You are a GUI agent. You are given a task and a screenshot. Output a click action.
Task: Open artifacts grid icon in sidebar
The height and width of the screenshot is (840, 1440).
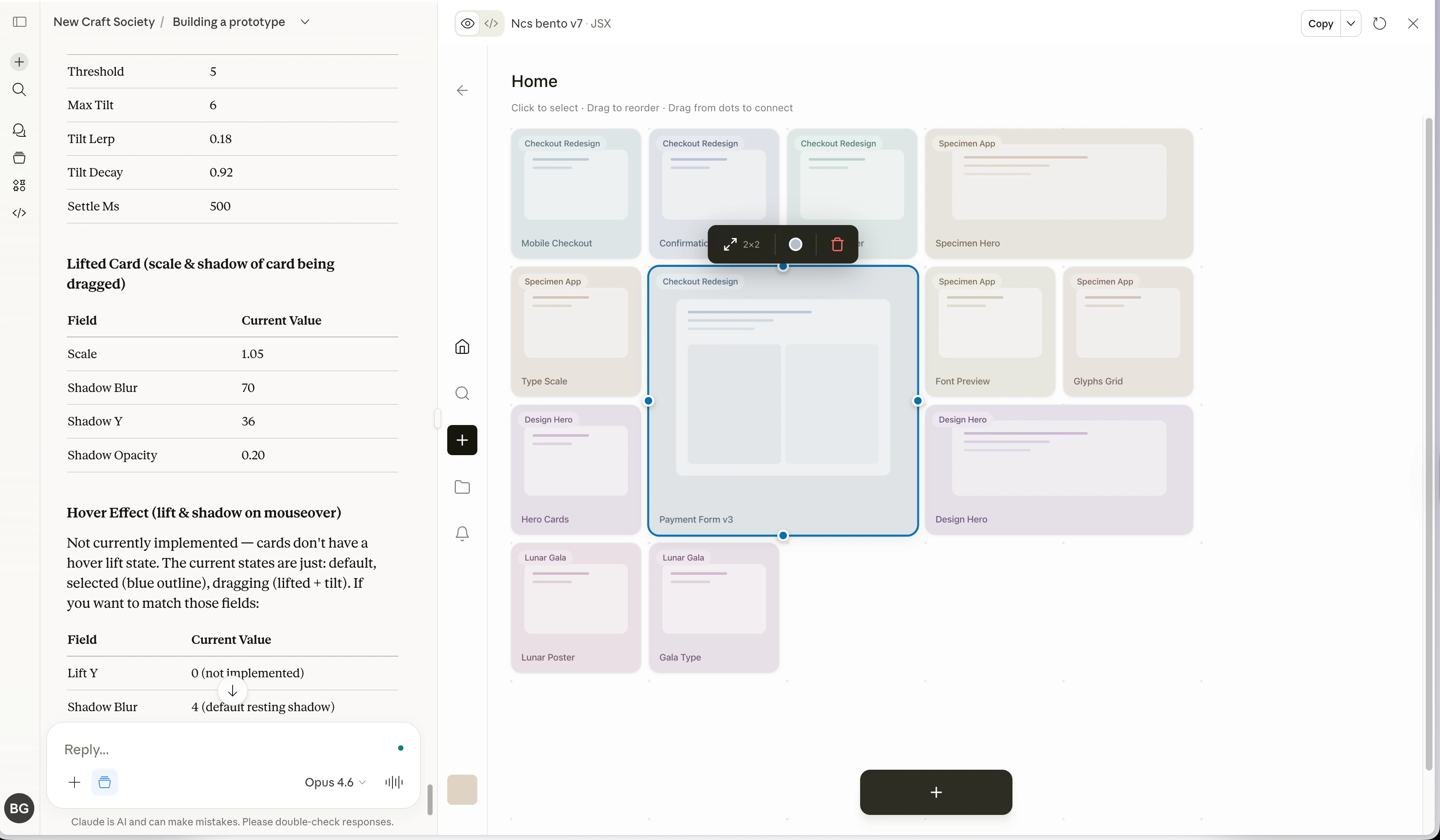coord(19,185)
